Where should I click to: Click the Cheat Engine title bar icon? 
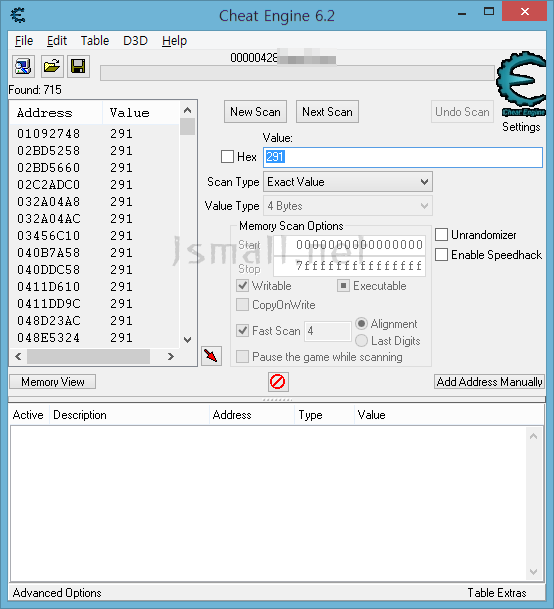pyautogui.click(x=18, y=15)
